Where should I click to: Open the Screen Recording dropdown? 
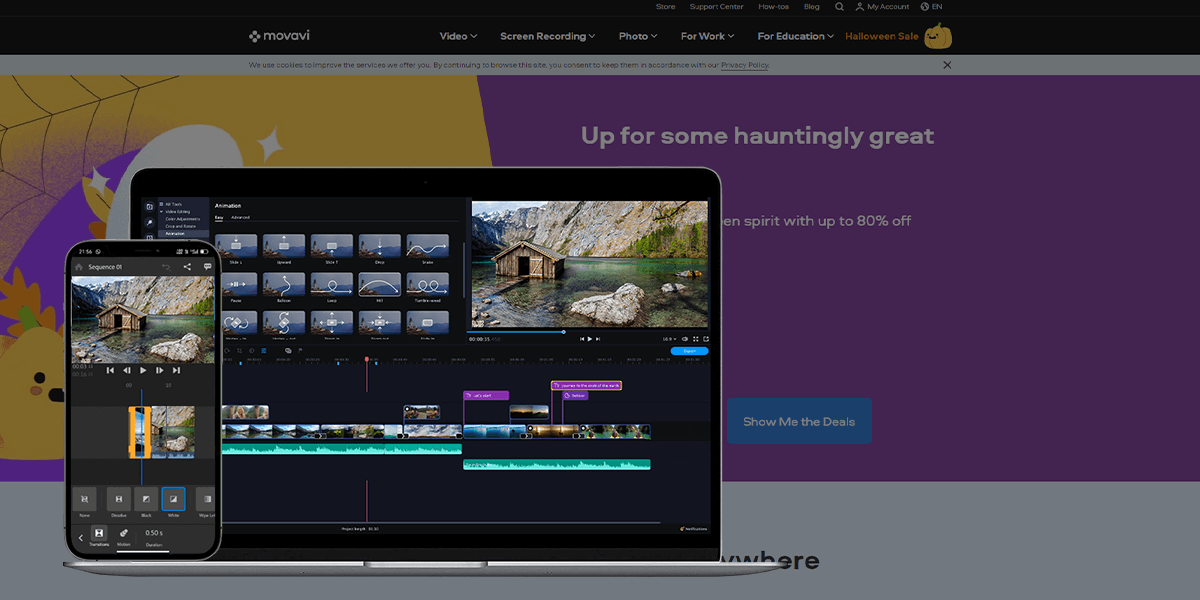click(547, 36)
